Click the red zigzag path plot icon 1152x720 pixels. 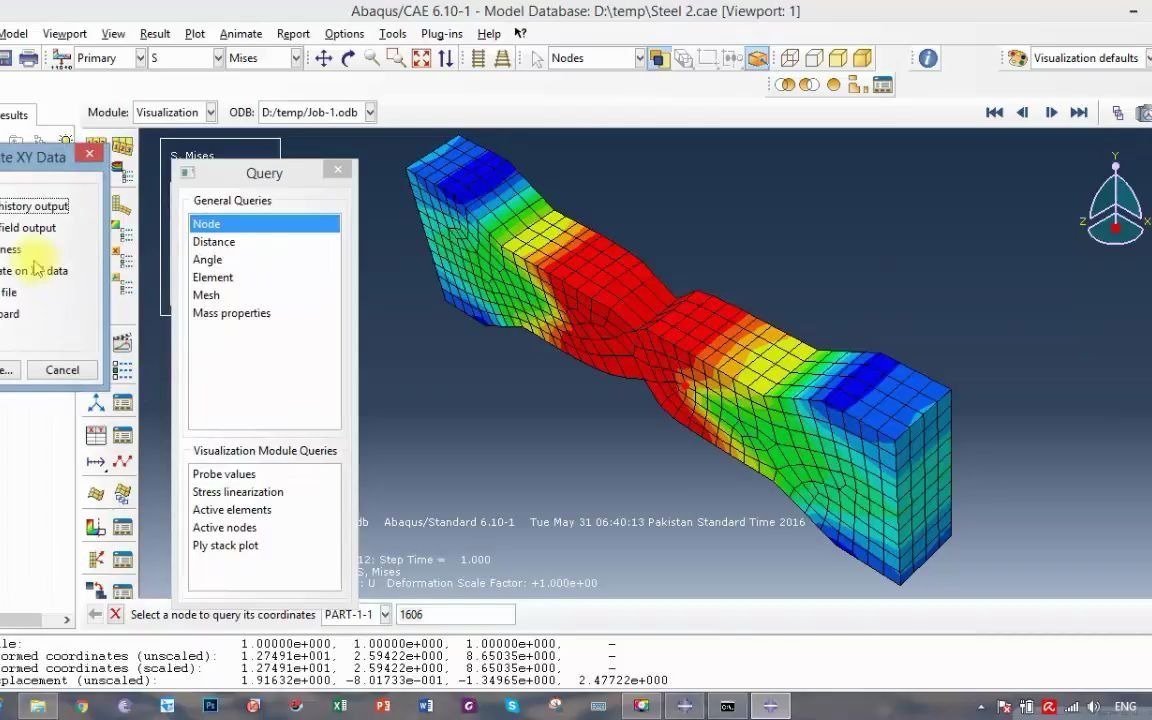122,461
